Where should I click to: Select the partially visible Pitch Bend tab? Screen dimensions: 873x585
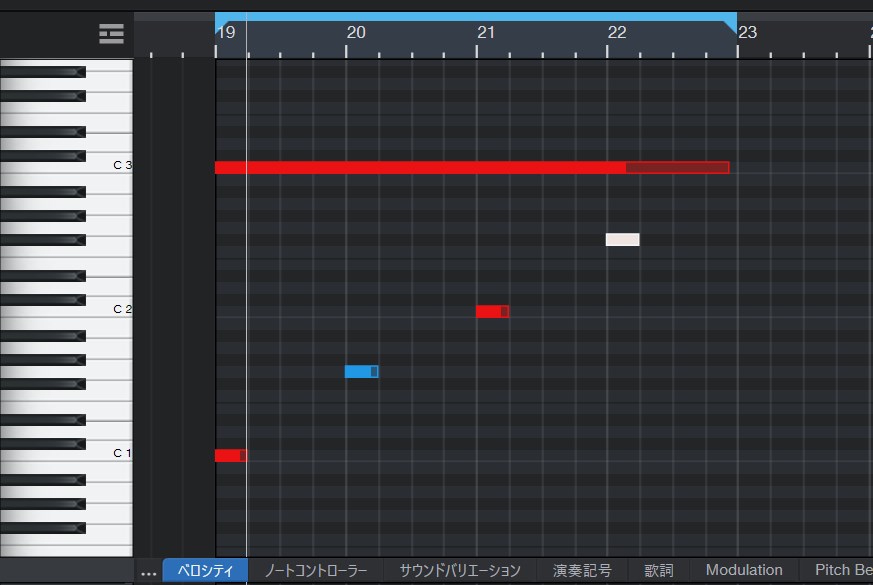tap(842, 571)
